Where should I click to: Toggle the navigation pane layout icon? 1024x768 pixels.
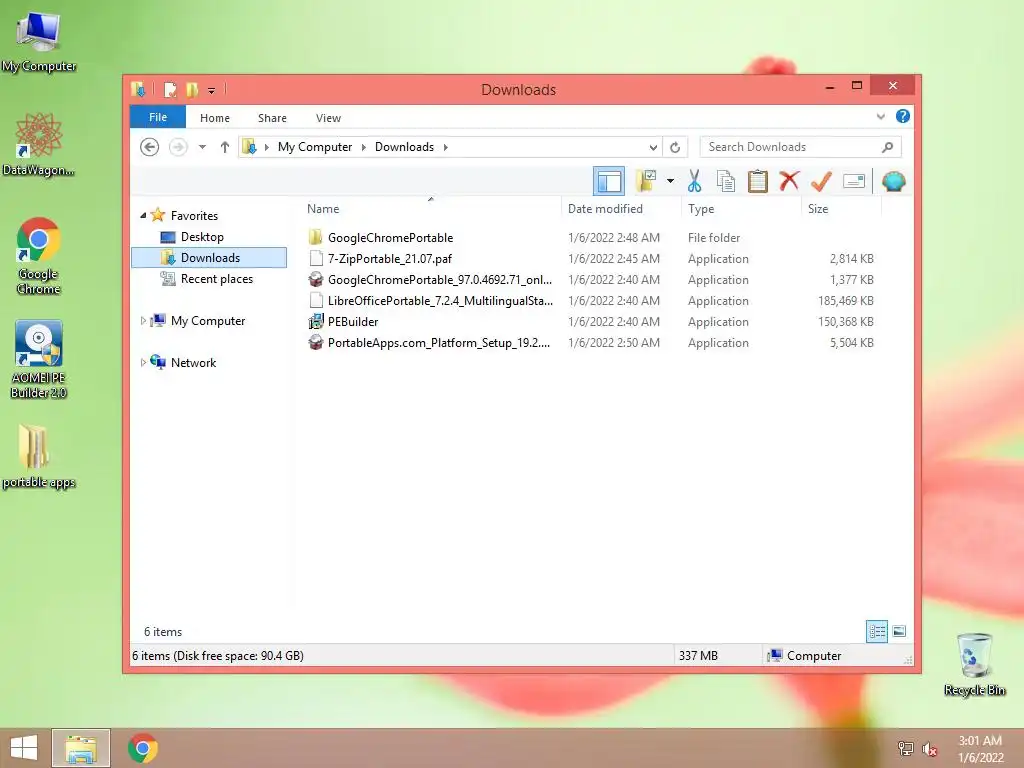point(609,181)
